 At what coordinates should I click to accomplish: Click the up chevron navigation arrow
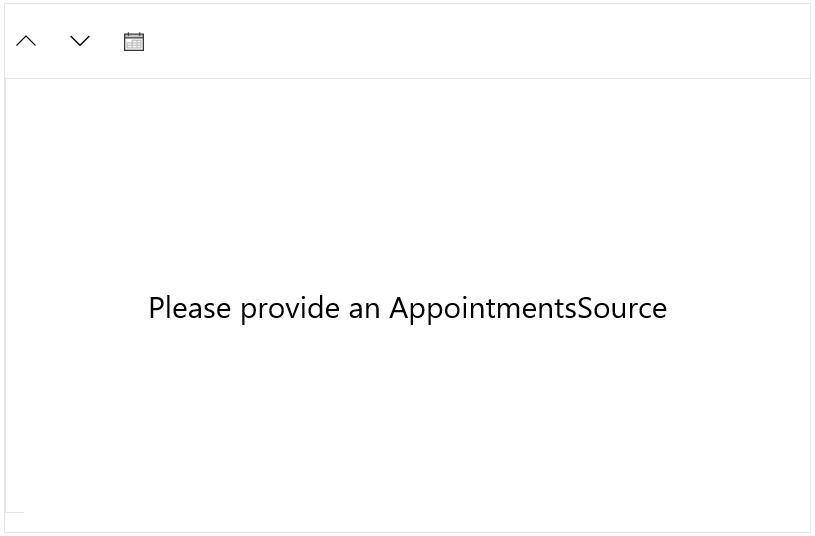27,41
